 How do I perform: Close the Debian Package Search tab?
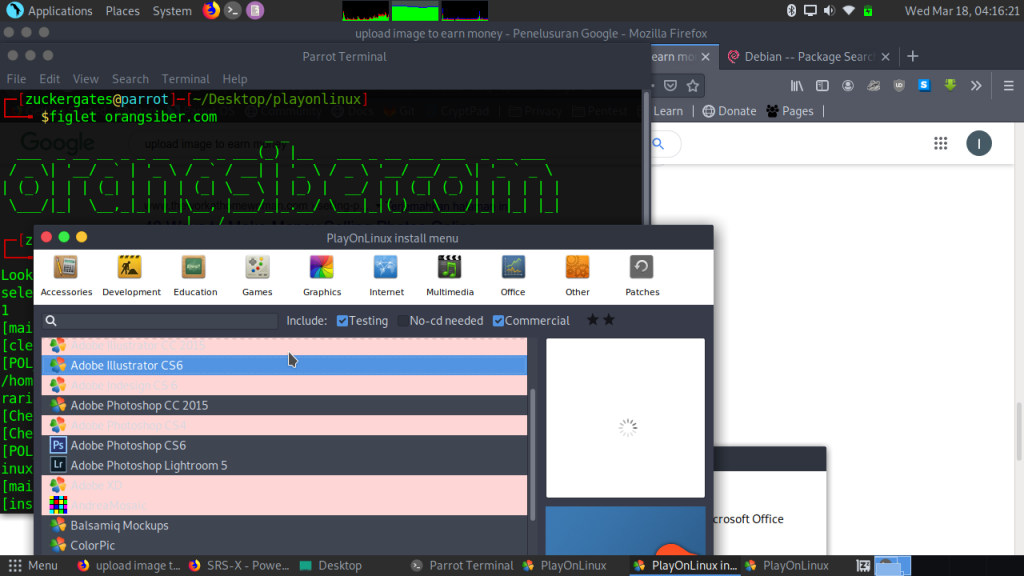(x=885, y=57)
